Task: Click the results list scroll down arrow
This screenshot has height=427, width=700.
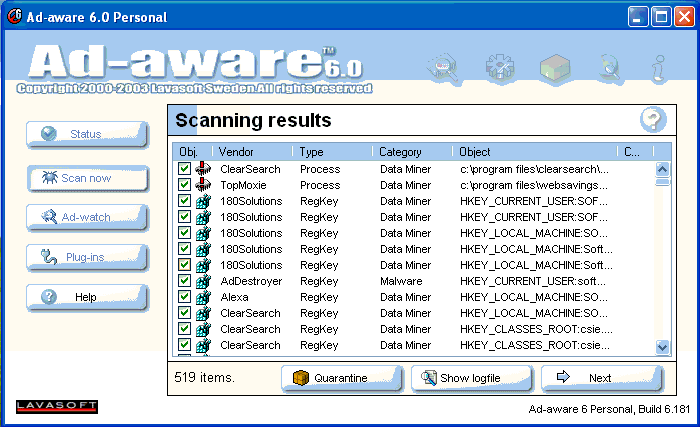Action: (x=662, y=346)
